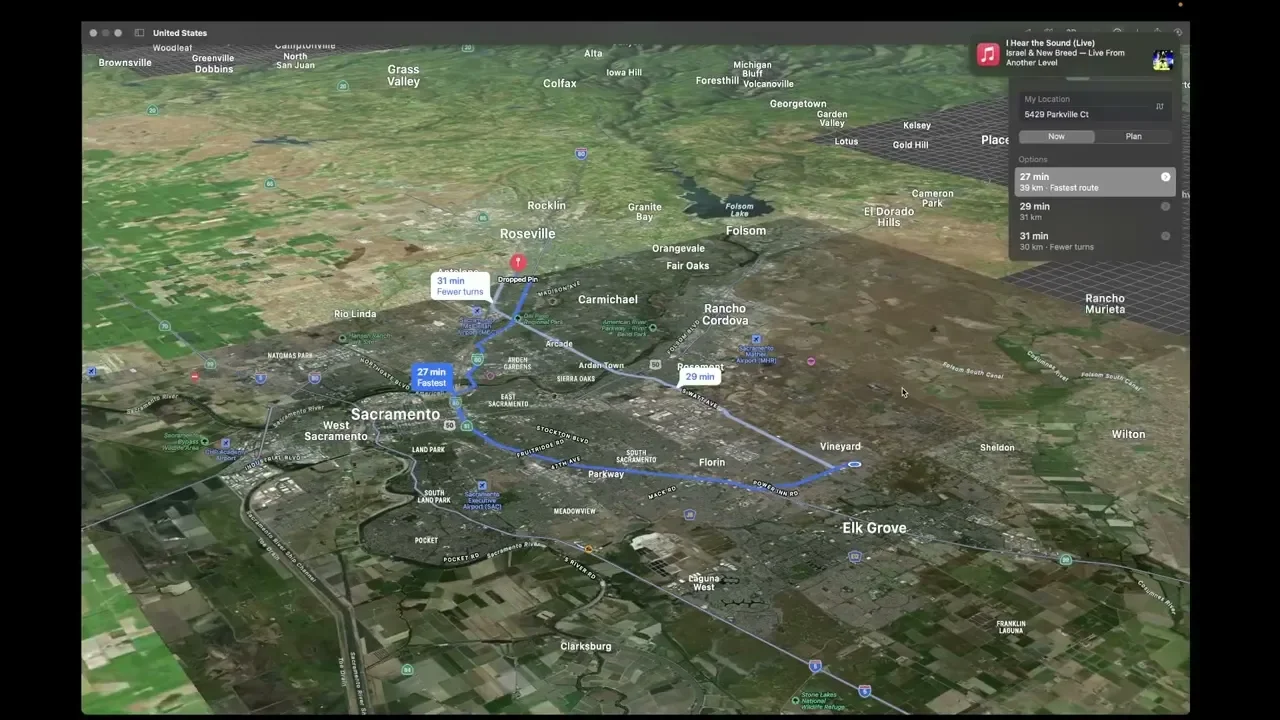Open the album artwork in Music notification
The width and height of the screenshot is (1280, 720).
(1162, 60)
